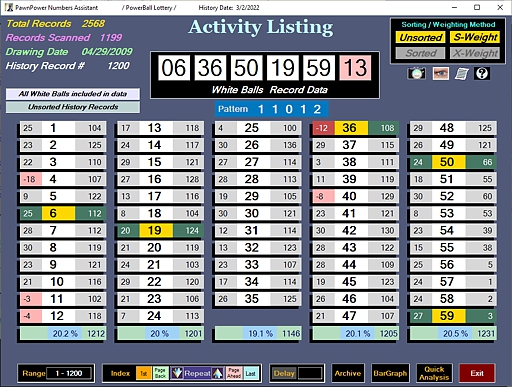Click highlighted number 19 in listing
This screenshot has height=387, width=512.
pyautogui.click(x=156, y=230)
